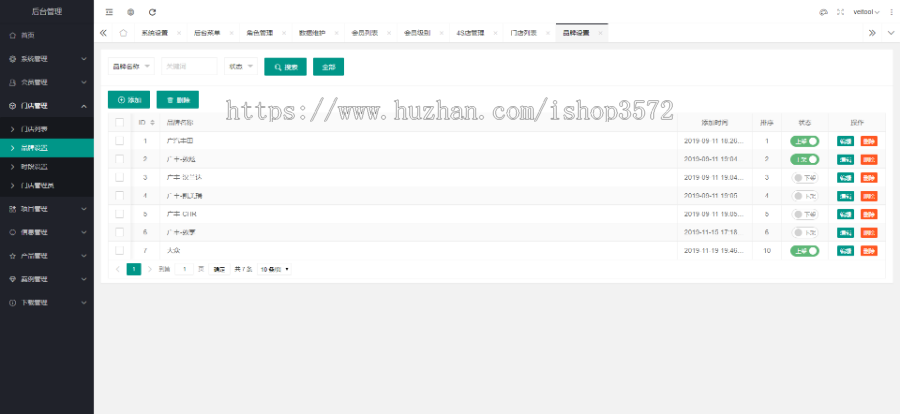The height and width of the screenshot is (414, 900).
Task: Open 门店管理员 in the sidebar submenu
Action: [x=47, y=185]
